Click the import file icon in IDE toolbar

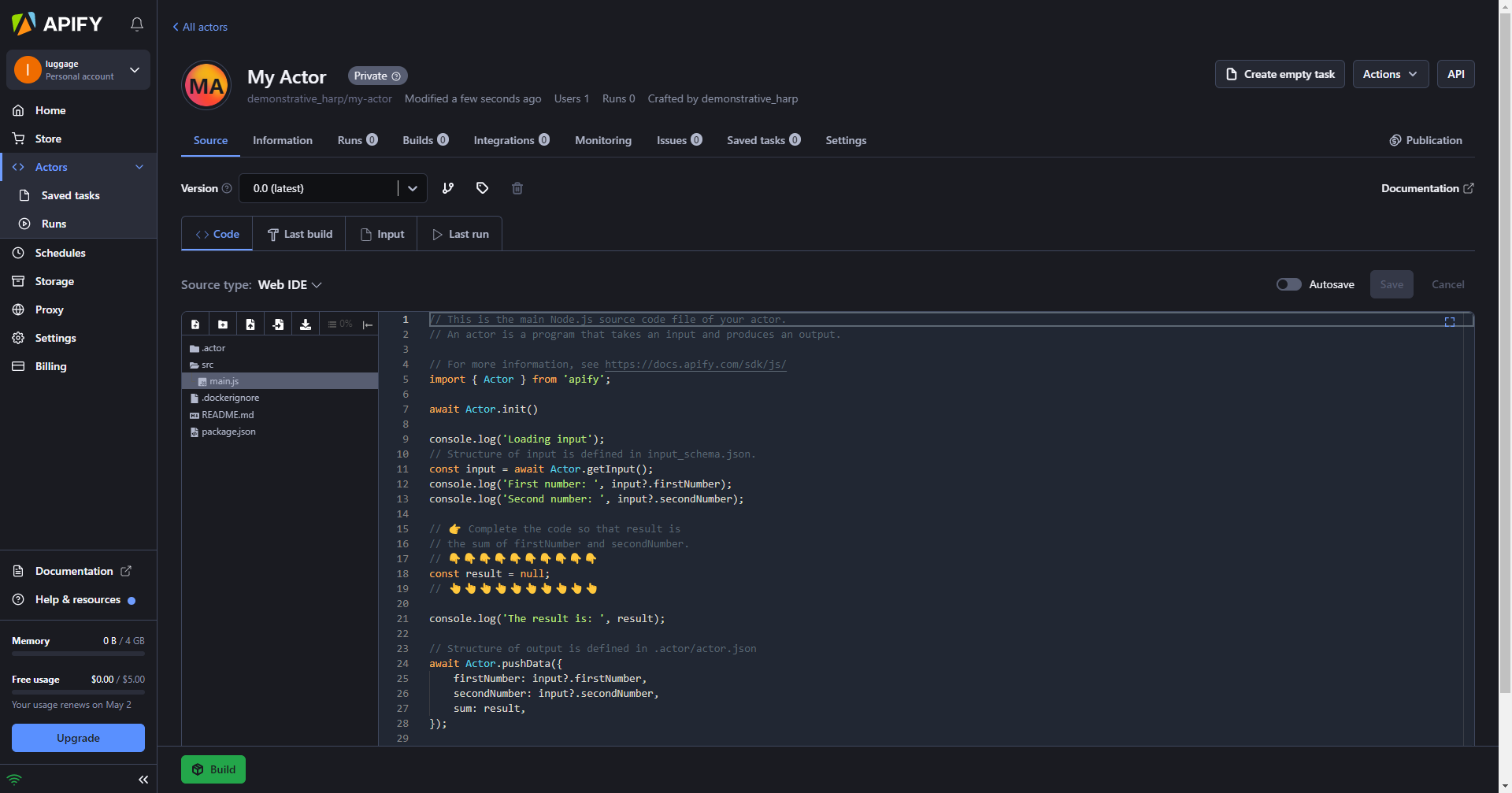(x=278, y=324)
